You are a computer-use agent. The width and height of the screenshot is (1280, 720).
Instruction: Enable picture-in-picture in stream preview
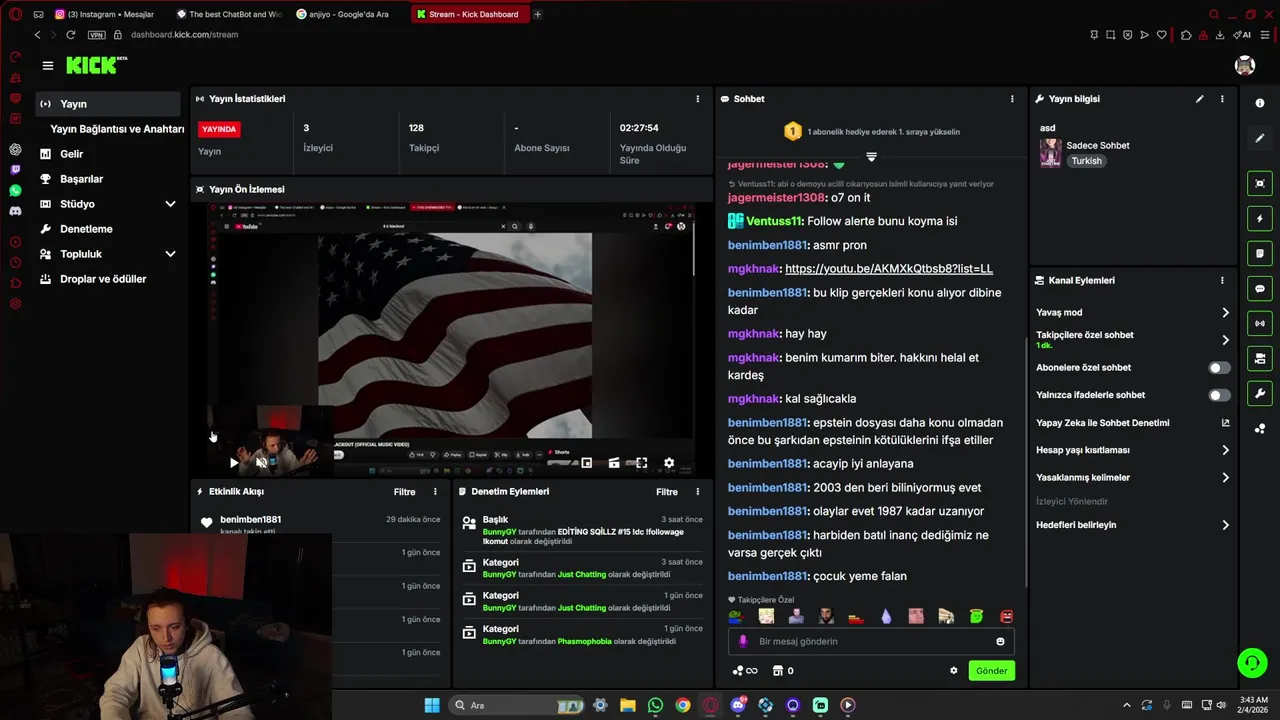pos(586,463)
